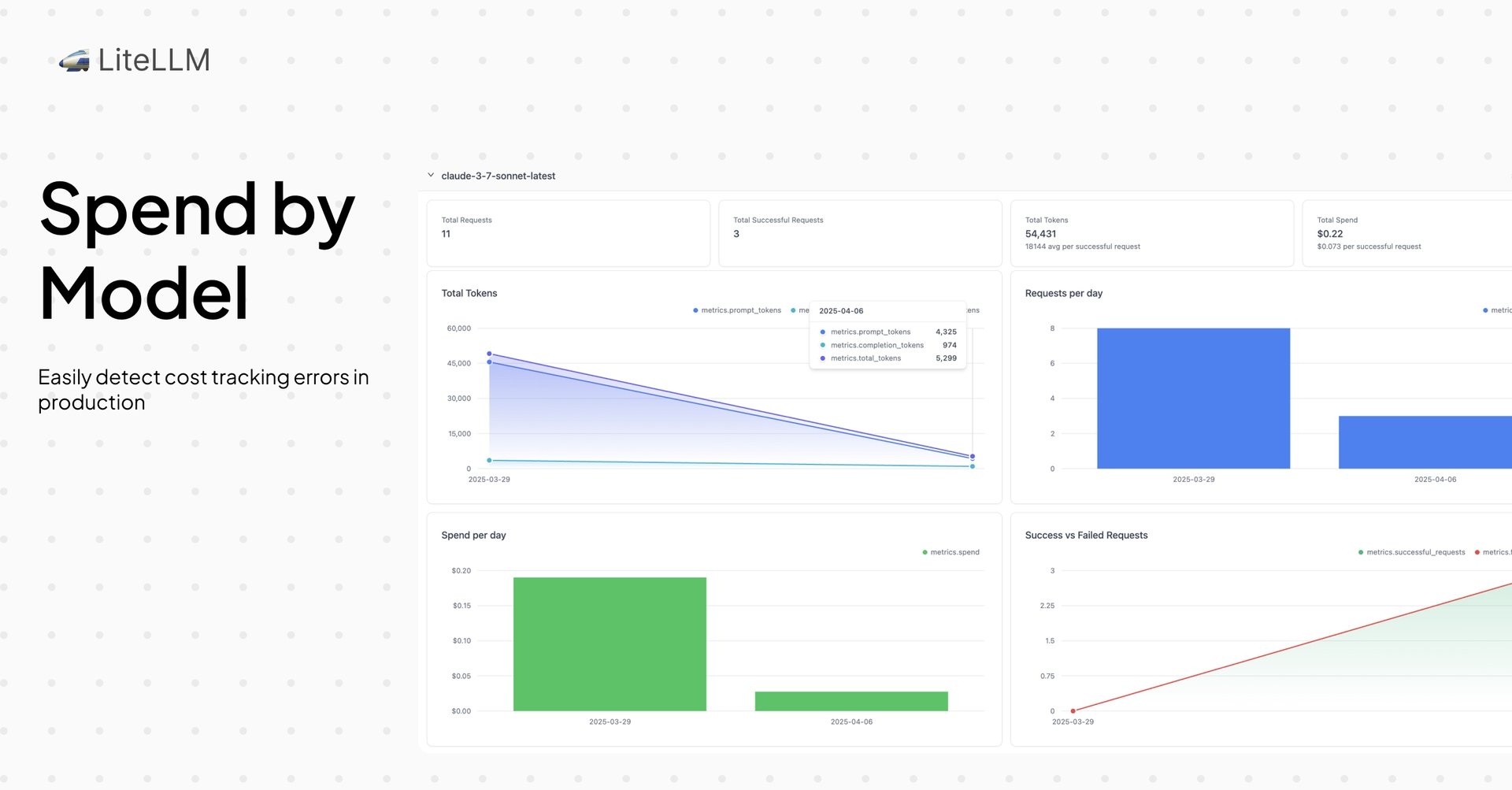Viewport: 1512px width, 790px height.
Task: Toggle metrics.prompt_tokens legend in Total Tokens chart
Action: point(737,310)
